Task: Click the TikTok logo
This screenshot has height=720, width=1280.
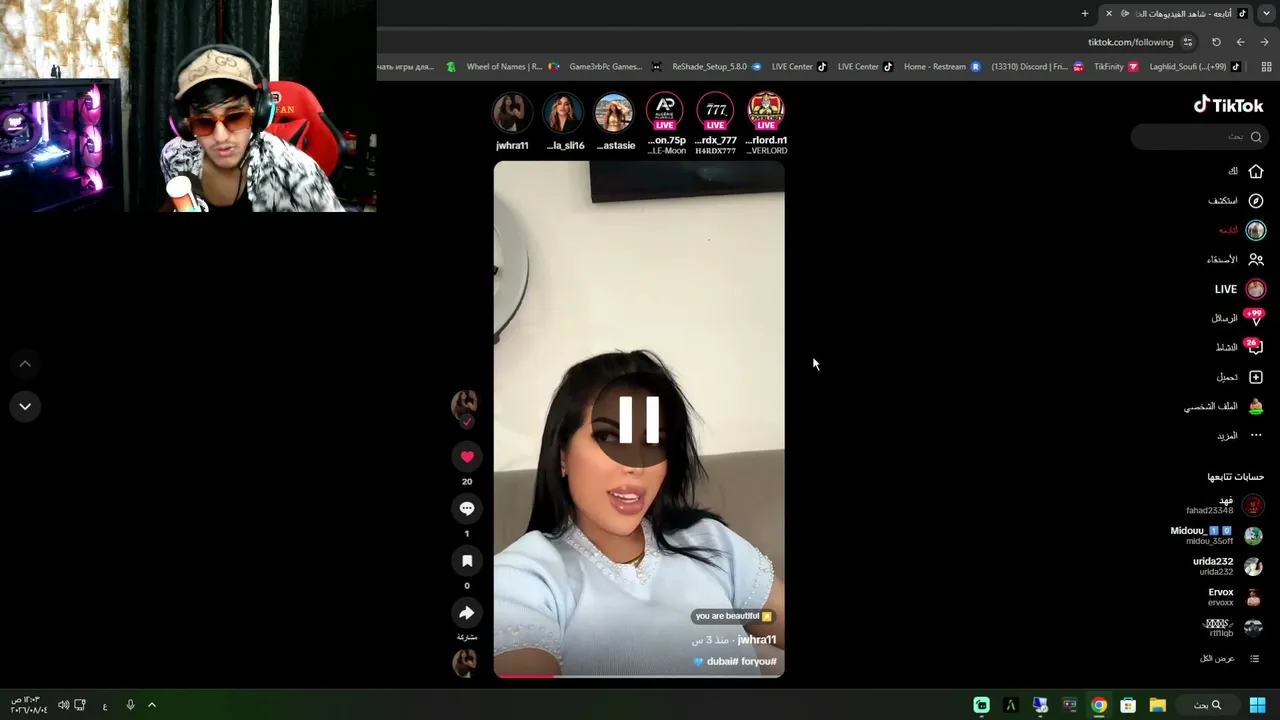Action: pos(1228,105)
